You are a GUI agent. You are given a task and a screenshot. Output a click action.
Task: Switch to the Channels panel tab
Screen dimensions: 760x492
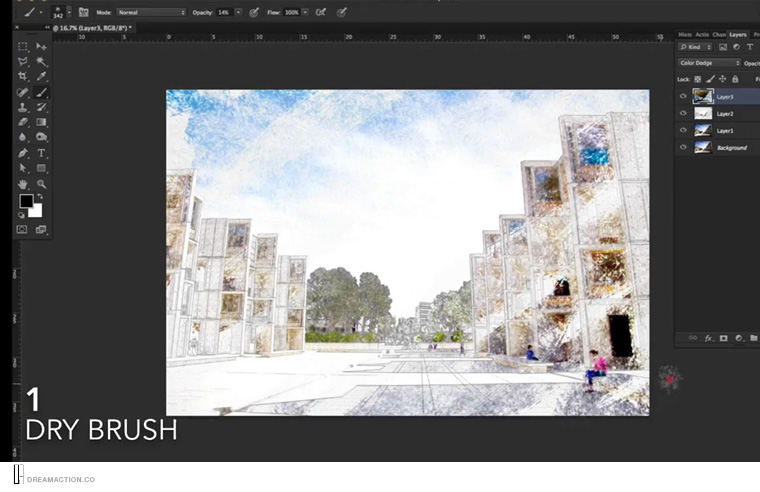(x=719, y=34)
